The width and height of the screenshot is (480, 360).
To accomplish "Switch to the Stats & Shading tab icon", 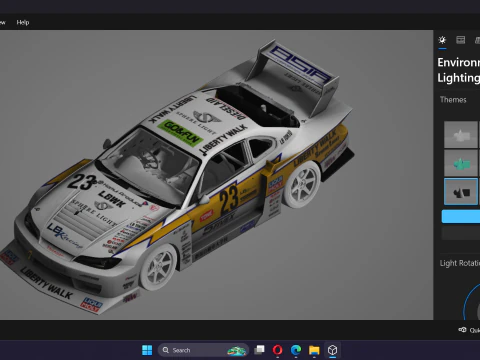I will click(x=461, y=40).
